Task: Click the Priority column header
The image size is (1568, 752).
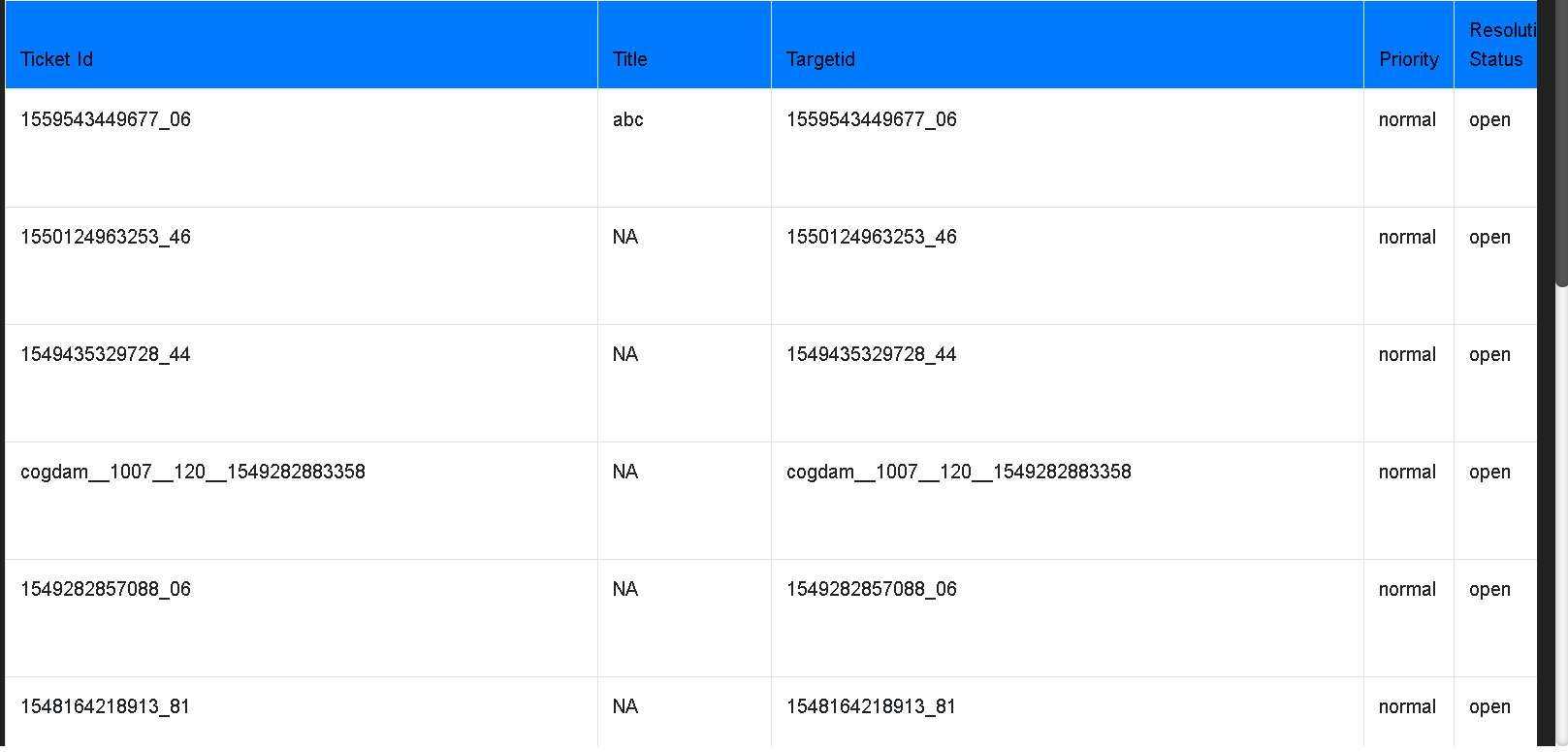Action: pos(1409,45)
